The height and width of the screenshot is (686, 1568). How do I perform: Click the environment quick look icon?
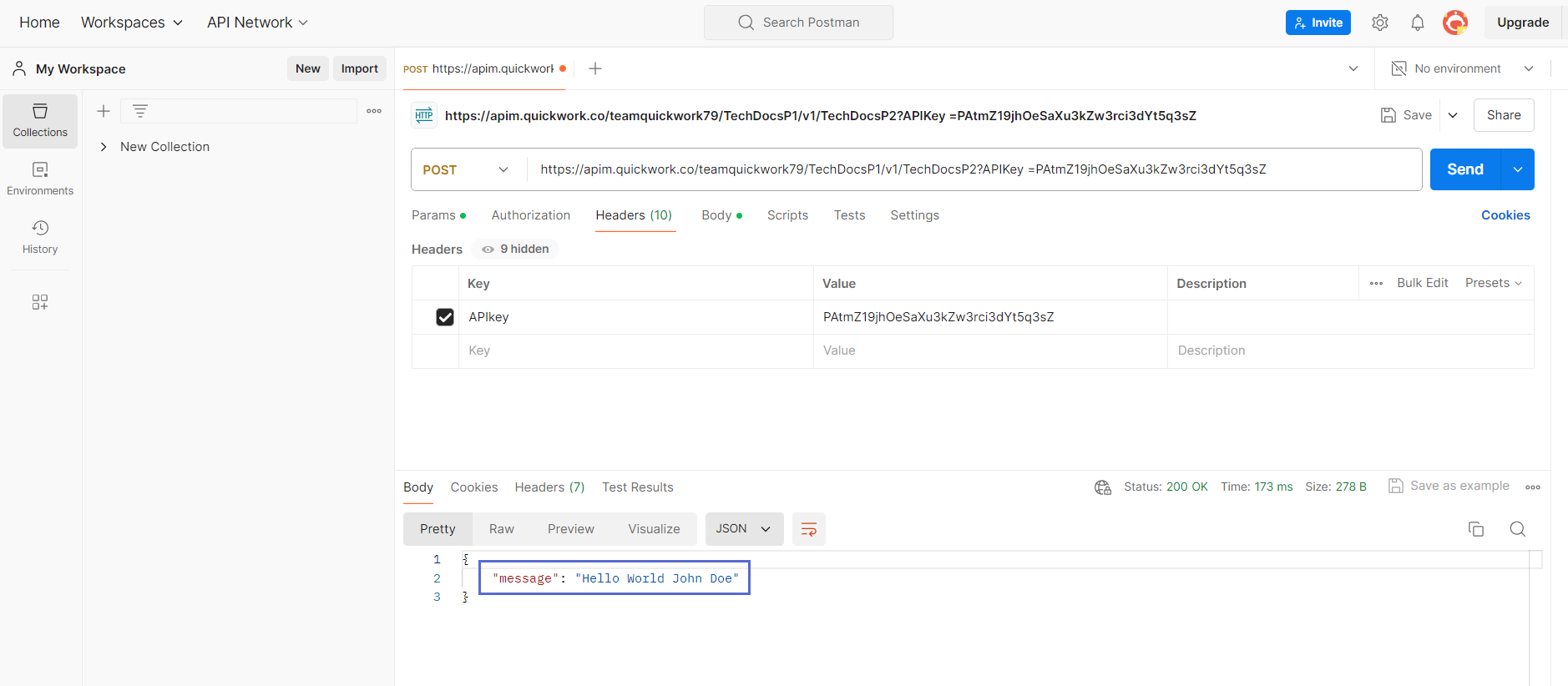click(x=1399, y=68)
